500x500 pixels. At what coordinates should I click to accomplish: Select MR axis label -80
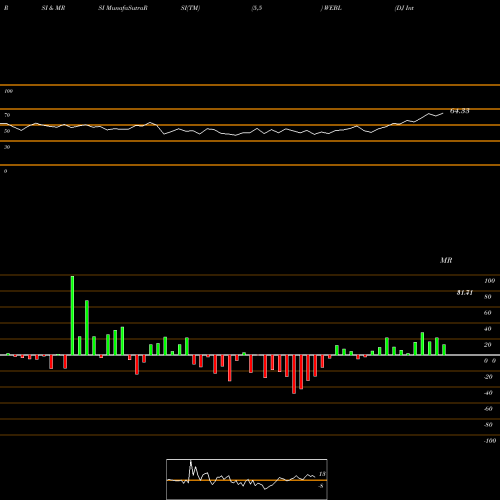[x=488, y=425]
